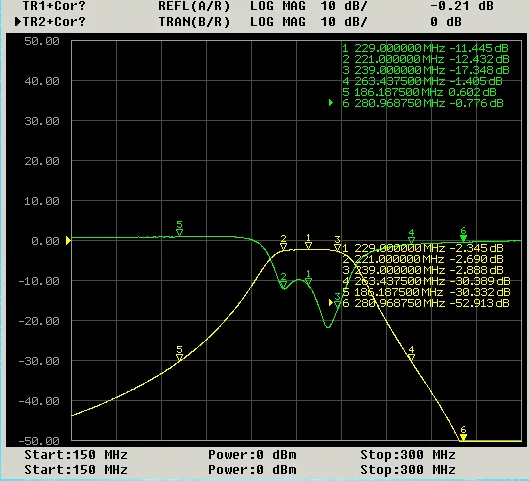
Task: Click yellow readout 229.000000 MHz -2.345 dB
Action: click(423, 248)
